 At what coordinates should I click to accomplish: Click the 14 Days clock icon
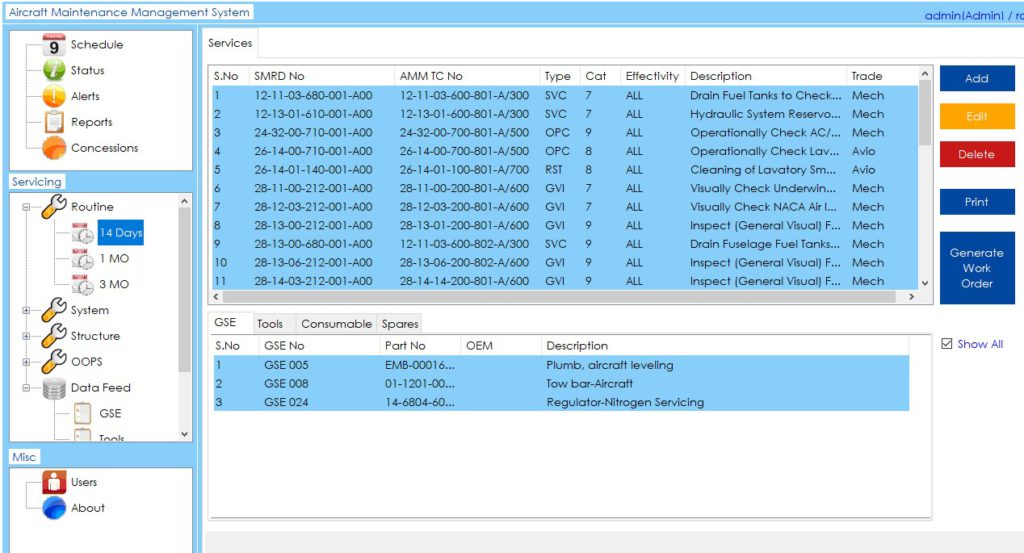tap(82, 232)
